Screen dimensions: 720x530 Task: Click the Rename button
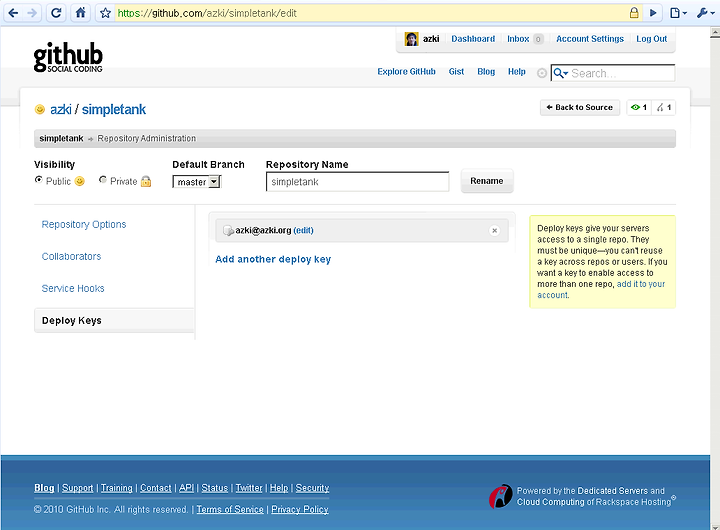point(487,181)
